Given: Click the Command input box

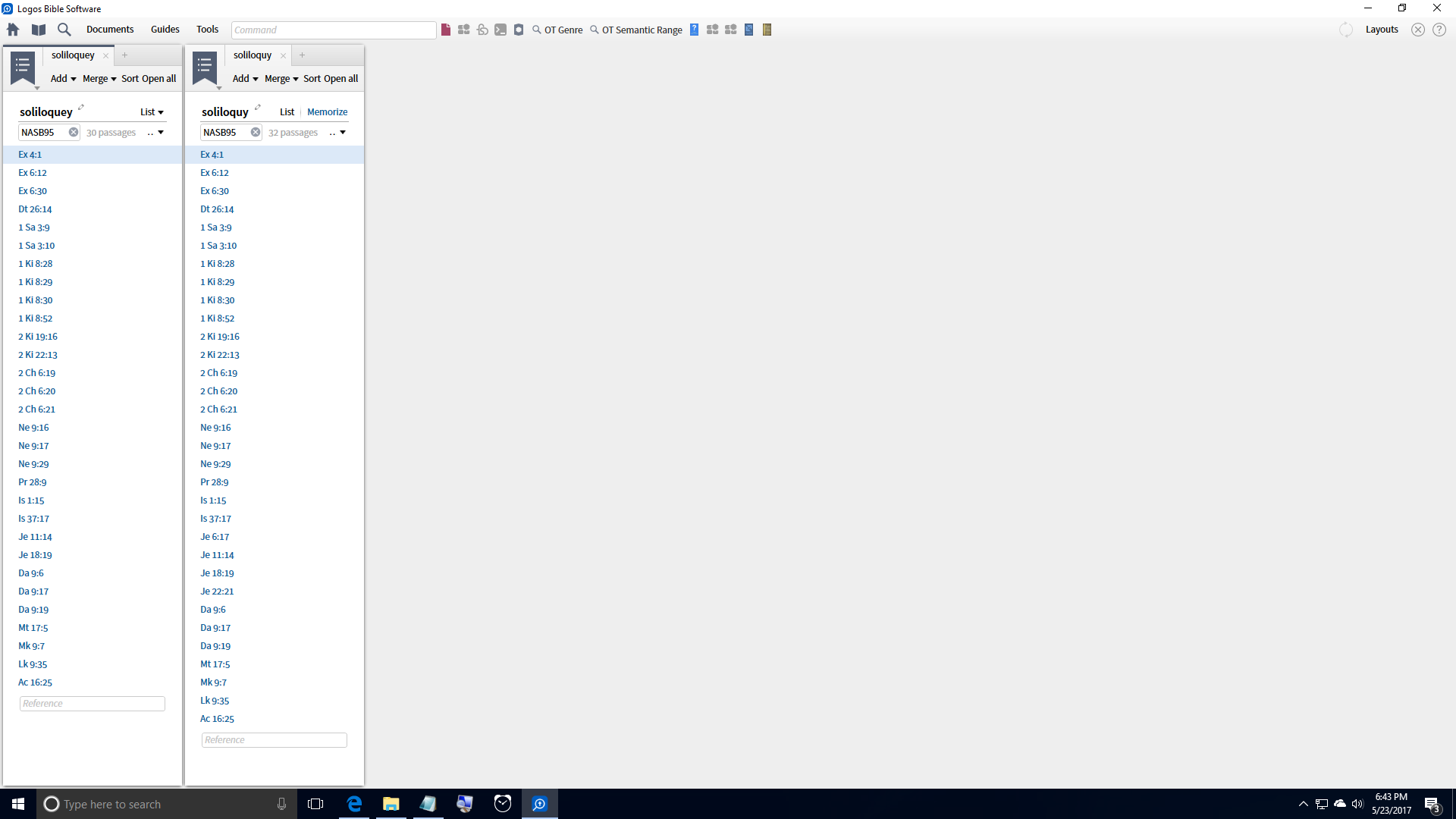Looking at the screenshot, I should (x=334, y=30).
